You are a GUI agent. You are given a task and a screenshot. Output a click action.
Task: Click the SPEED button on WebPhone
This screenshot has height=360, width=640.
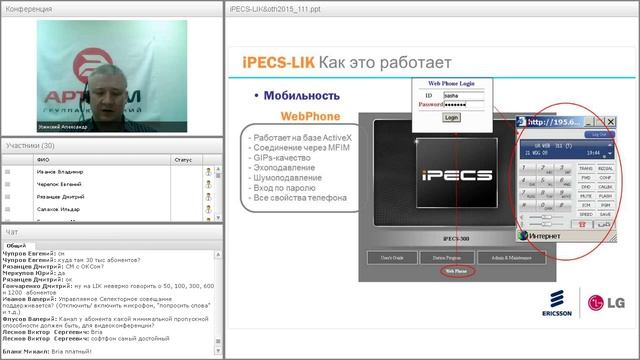[586, 214]
